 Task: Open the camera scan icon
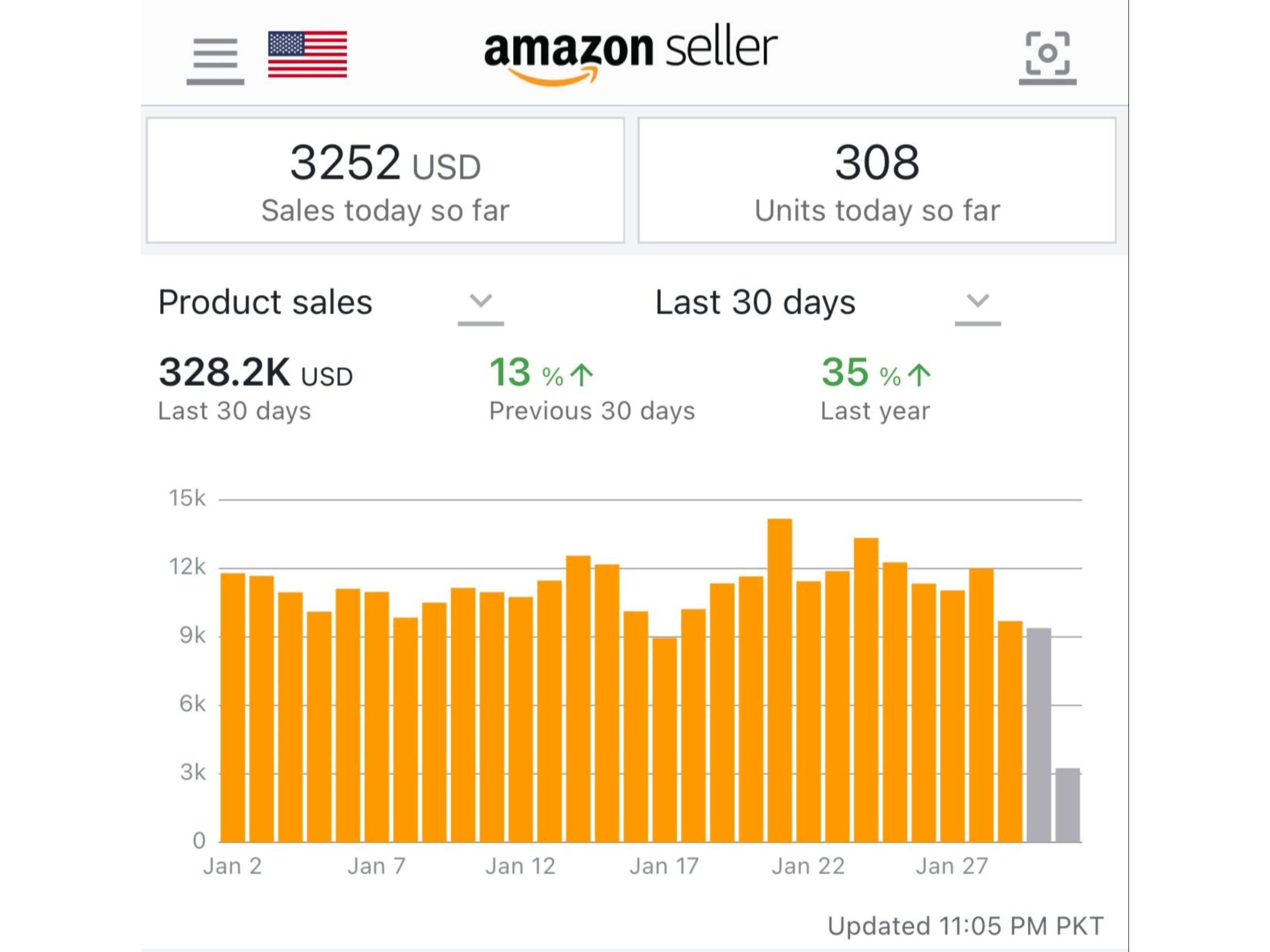point(1047,55)
